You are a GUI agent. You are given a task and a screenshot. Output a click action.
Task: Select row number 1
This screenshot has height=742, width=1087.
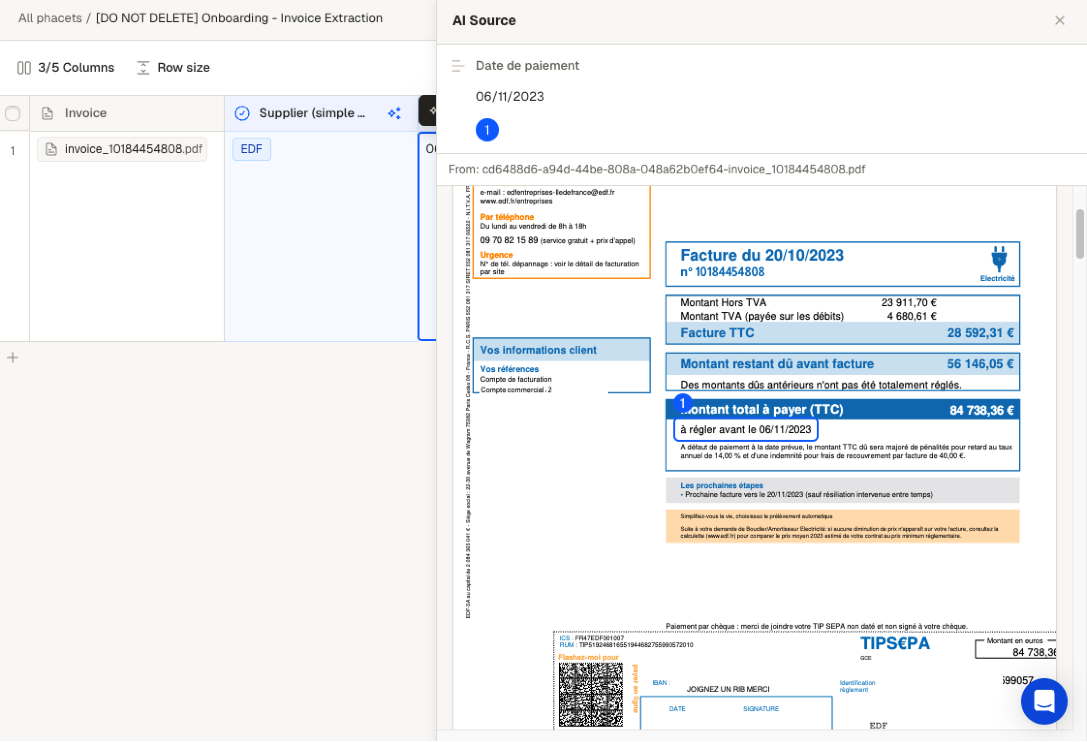click(x=12, y=150)
